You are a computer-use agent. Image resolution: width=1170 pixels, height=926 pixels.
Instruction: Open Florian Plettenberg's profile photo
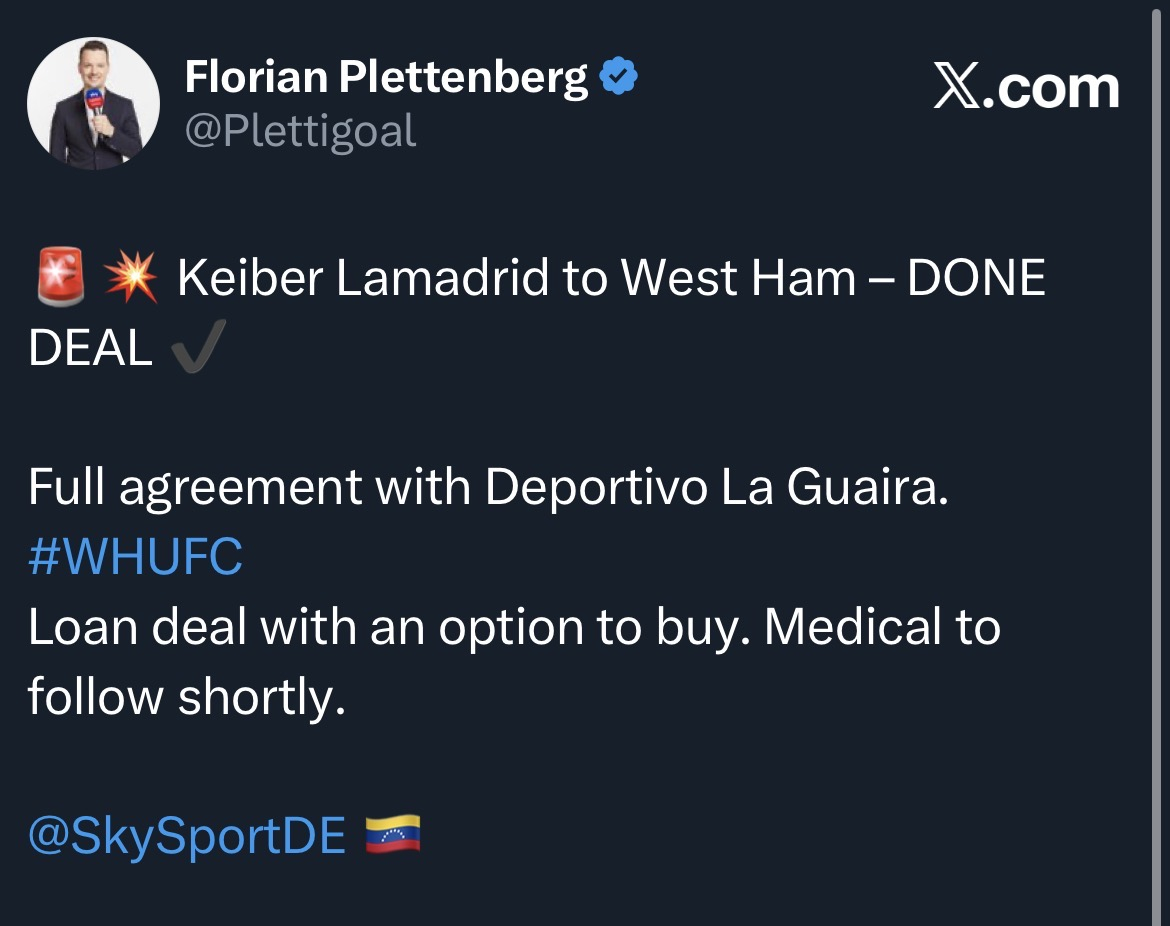(93, 104)
